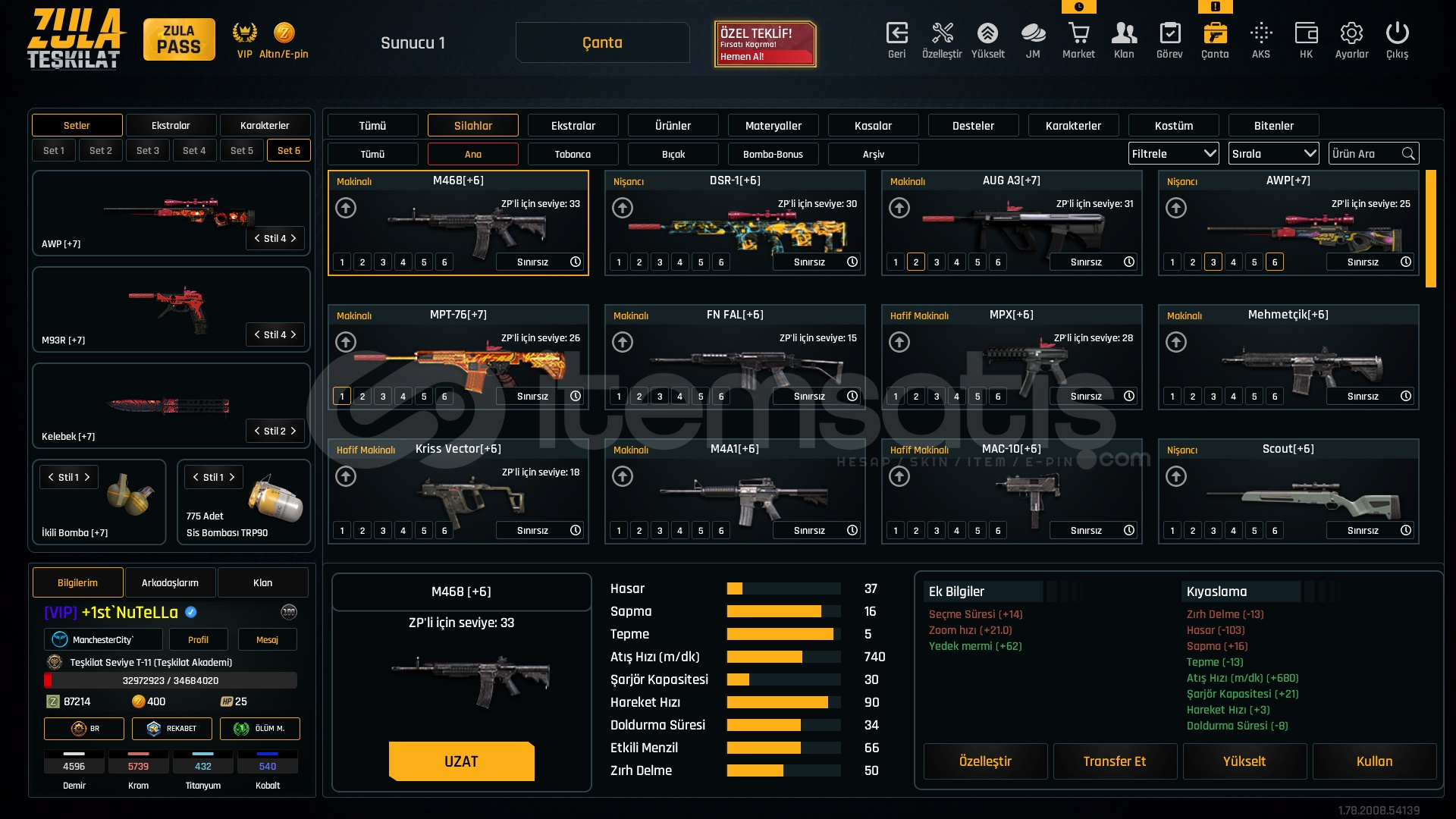Open the Profil button

point(198,639)
